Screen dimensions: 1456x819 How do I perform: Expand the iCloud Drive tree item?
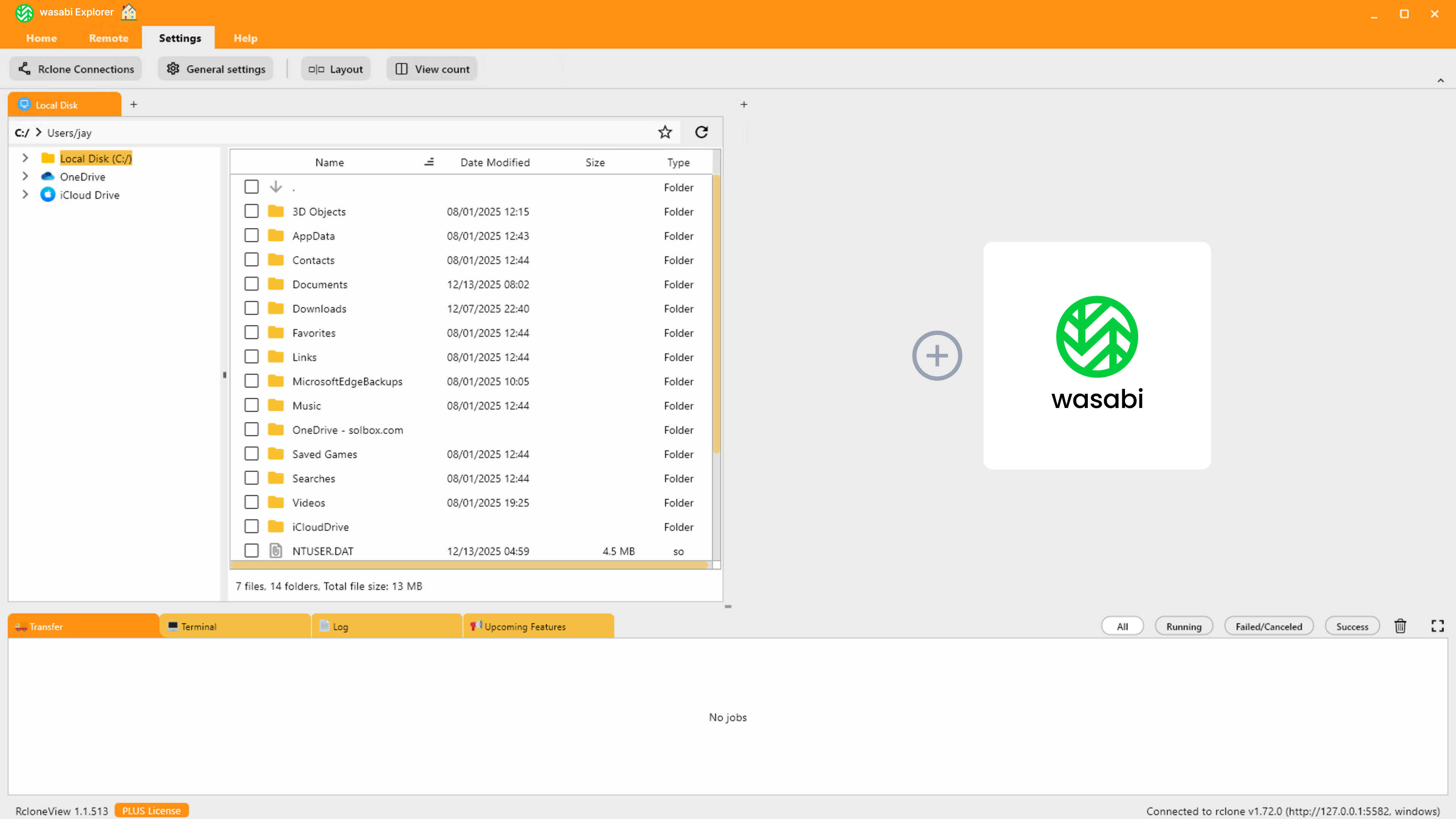25,195
